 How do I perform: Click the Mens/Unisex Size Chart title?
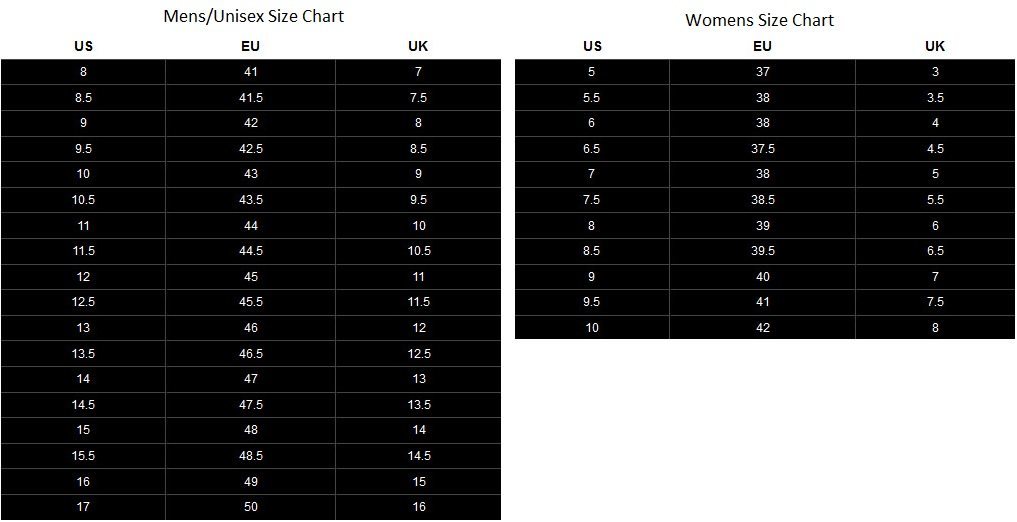[x=253, y=16]
